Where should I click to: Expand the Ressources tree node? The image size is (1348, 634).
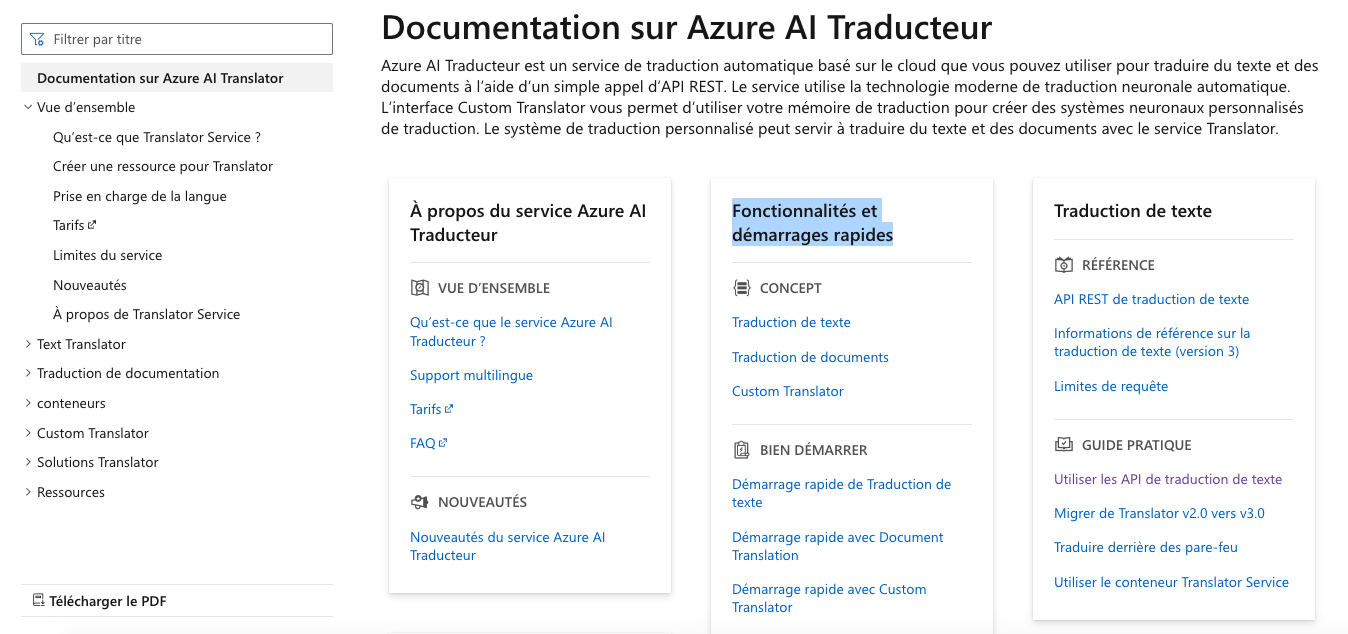pos(28,492)
